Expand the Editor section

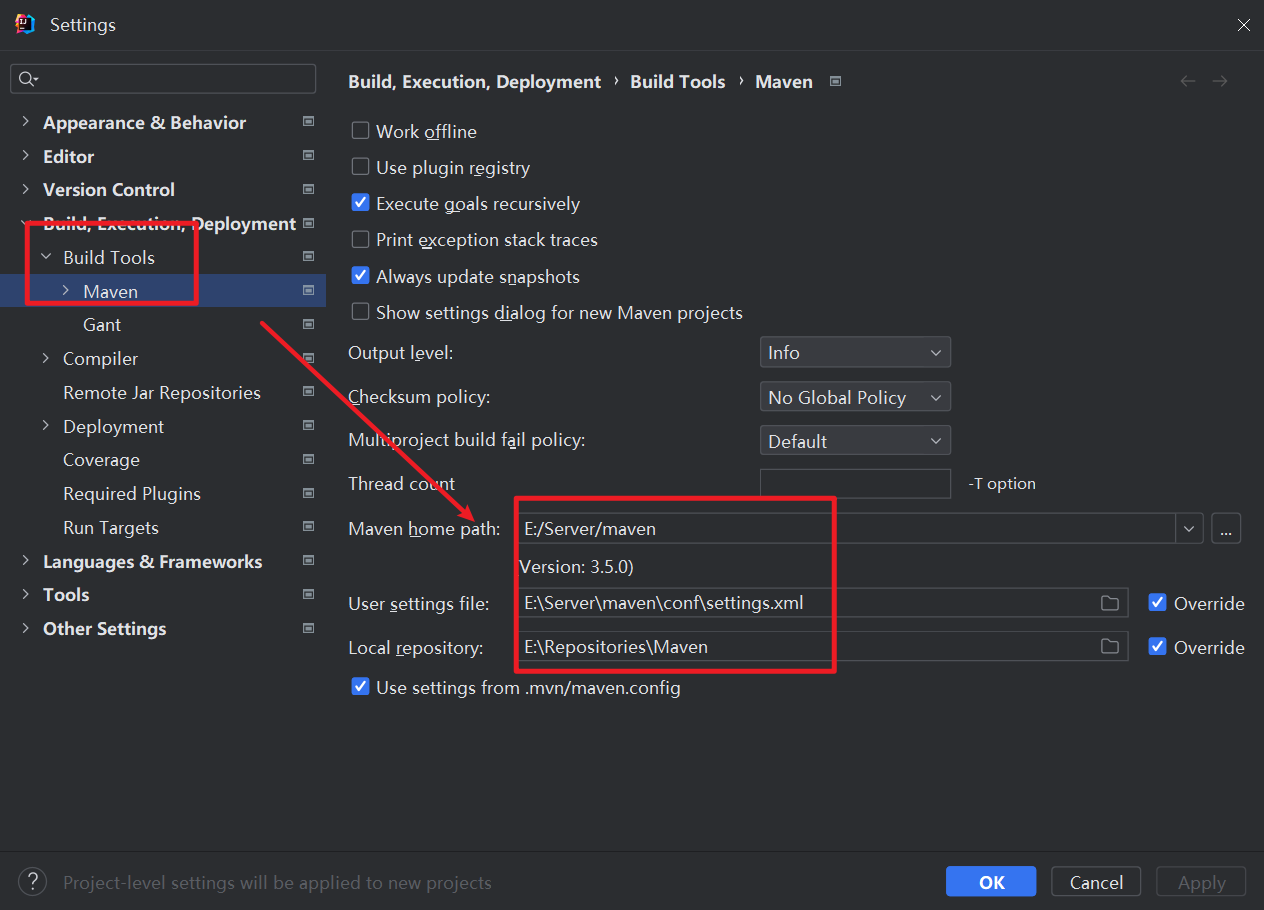(26, 156)
